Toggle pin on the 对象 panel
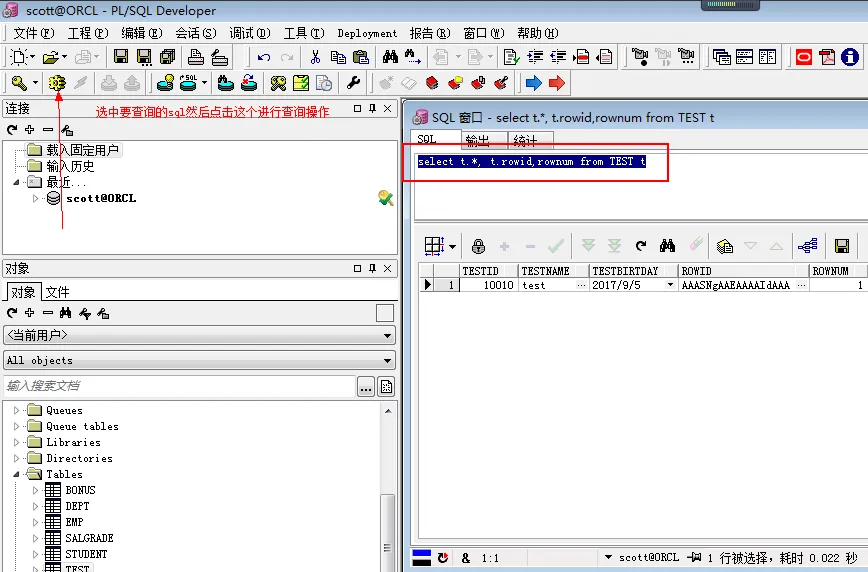Viewport: 868px width, 572px height. point(372,268)
